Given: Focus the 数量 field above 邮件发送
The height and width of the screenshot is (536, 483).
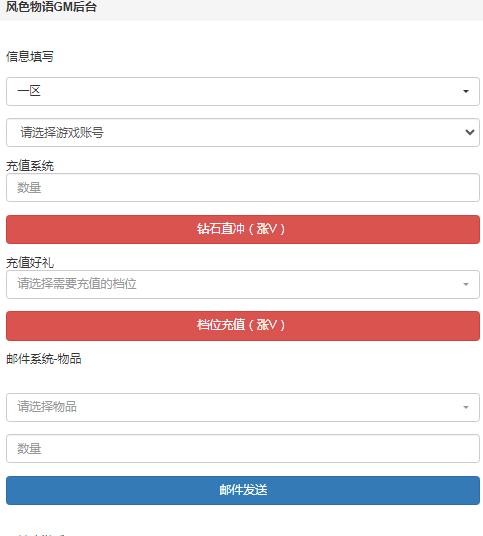Looking at the screenshot, I should point(243,448).
